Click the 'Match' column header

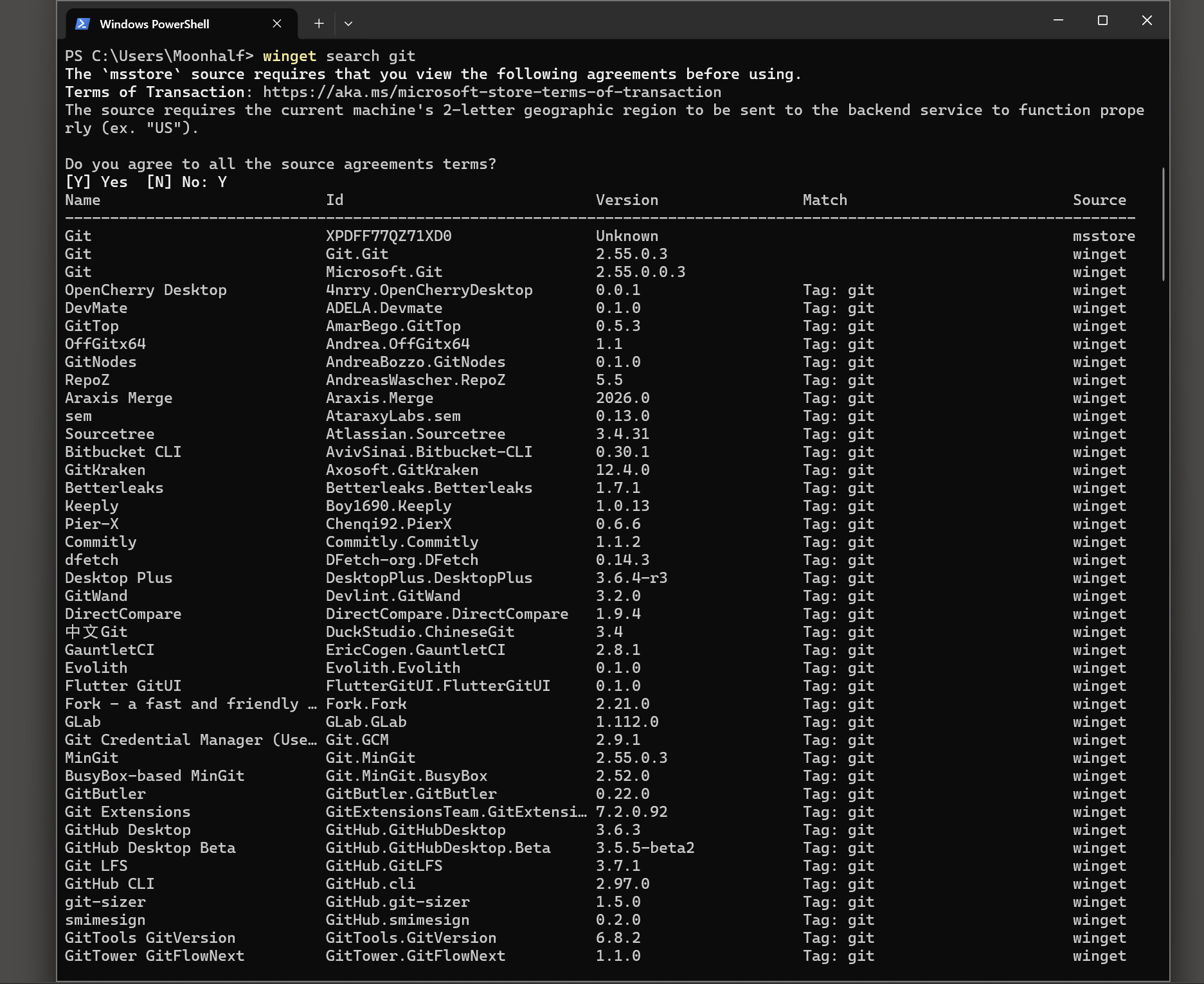[825, 200]
